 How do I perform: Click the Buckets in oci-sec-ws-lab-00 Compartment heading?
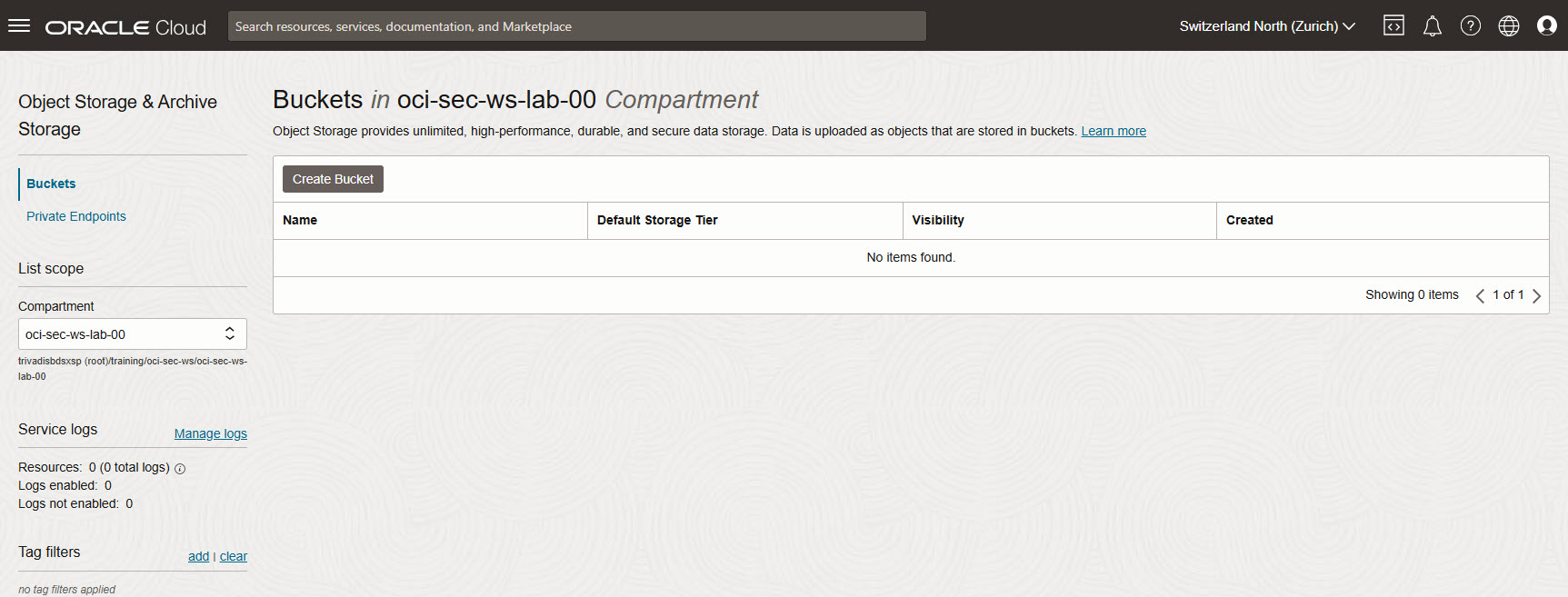tap(515, 100)
